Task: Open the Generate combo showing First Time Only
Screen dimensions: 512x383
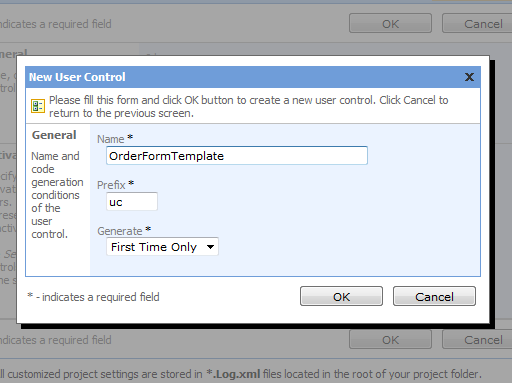Action: coord(162,247)
